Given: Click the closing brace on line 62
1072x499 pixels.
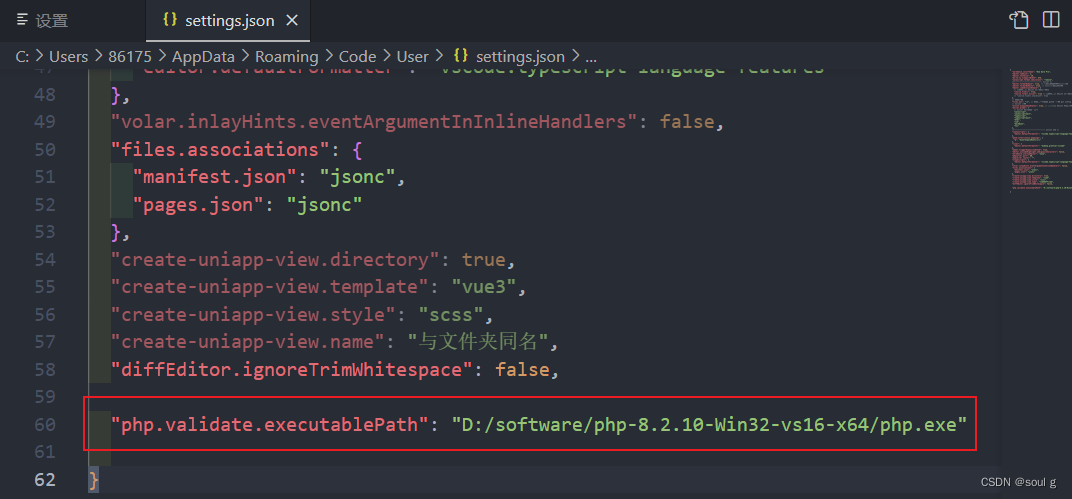Looking at the screenshot, I should point(94,480).
